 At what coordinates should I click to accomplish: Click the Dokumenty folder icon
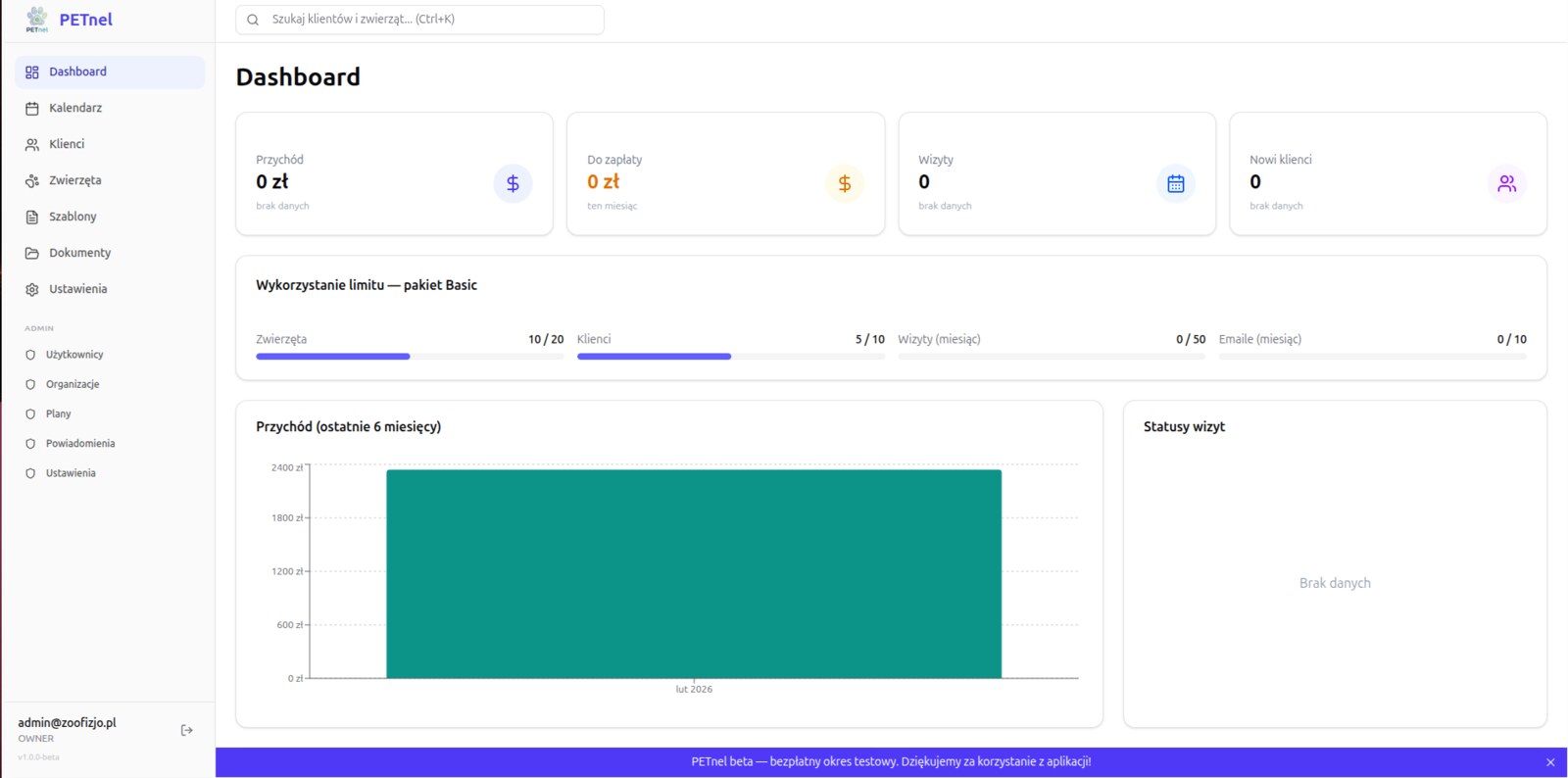pos(32,253)
